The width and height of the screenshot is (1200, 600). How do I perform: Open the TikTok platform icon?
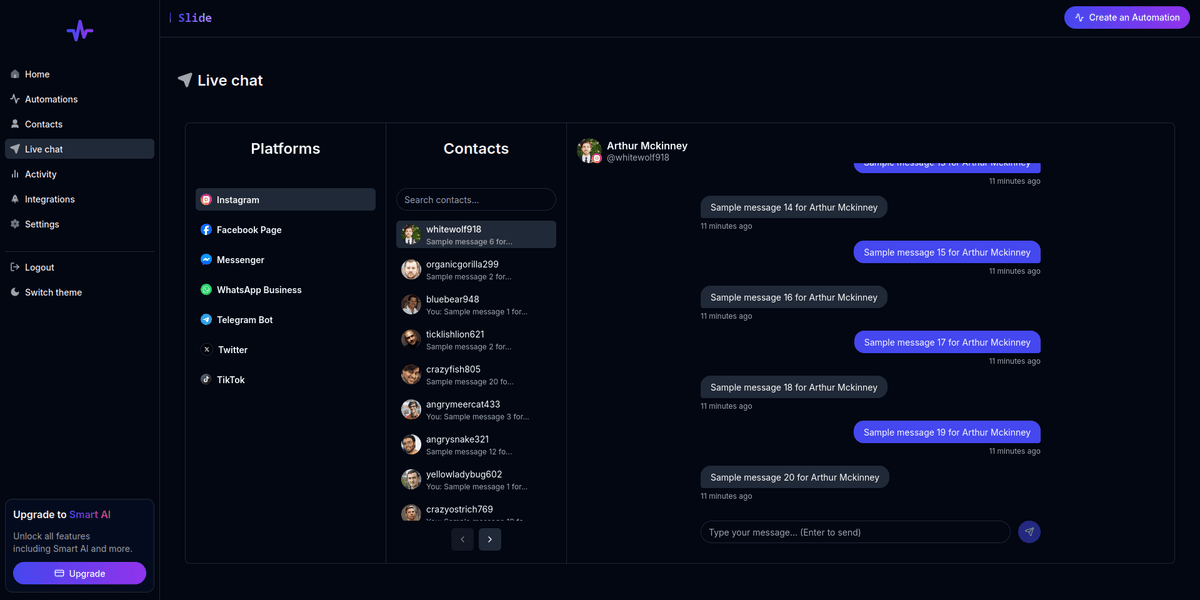[x=206, y=380]
